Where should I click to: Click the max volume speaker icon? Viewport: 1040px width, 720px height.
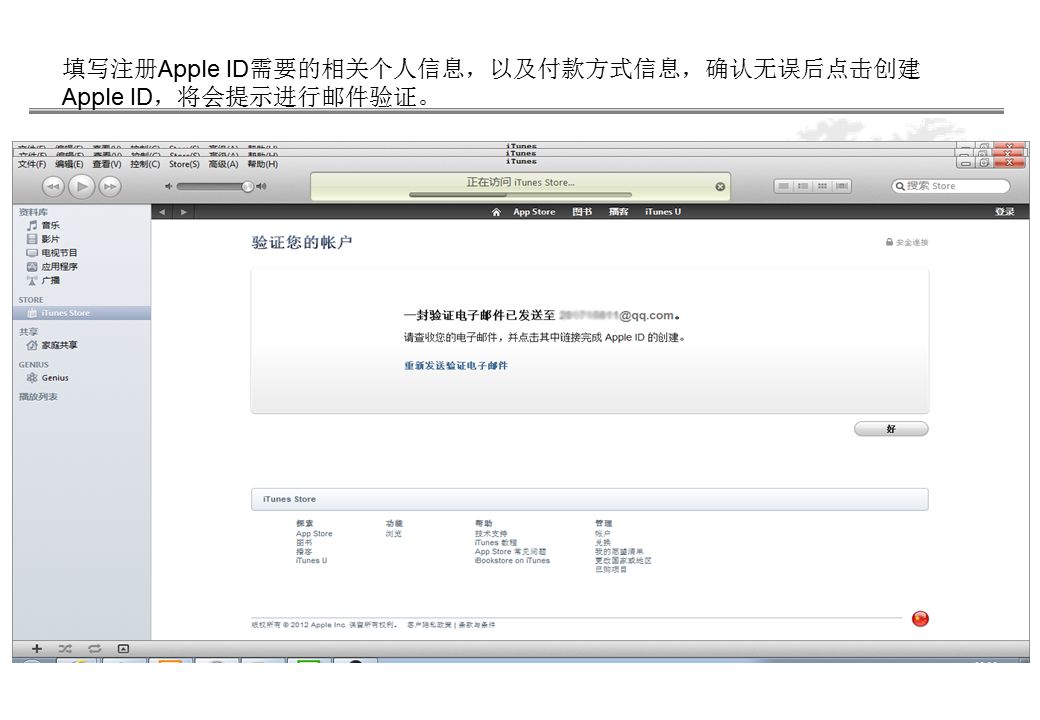pyautogui.click(x=261, y=187)
